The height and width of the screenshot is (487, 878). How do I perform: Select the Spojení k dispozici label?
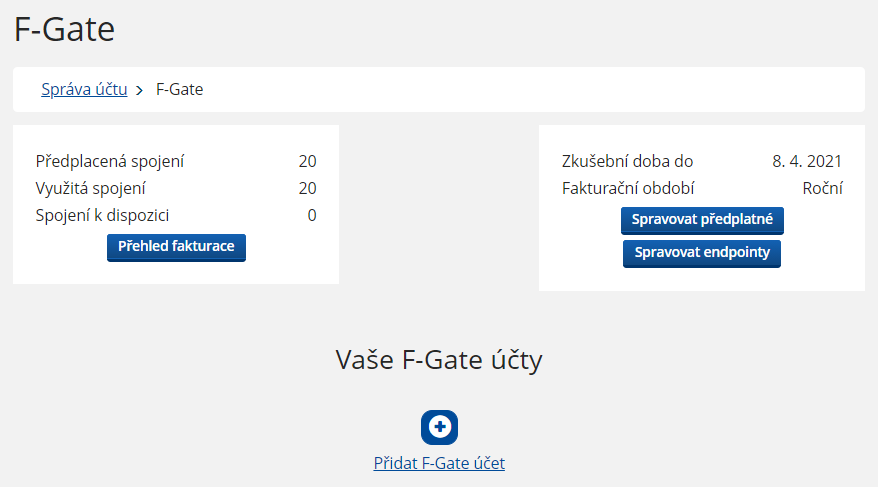pos(102,216)
